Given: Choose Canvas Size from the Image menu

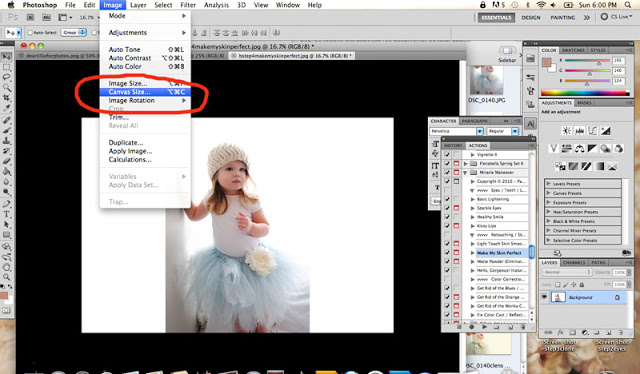Looking at the screenshot, I should (x=145, y=92).
